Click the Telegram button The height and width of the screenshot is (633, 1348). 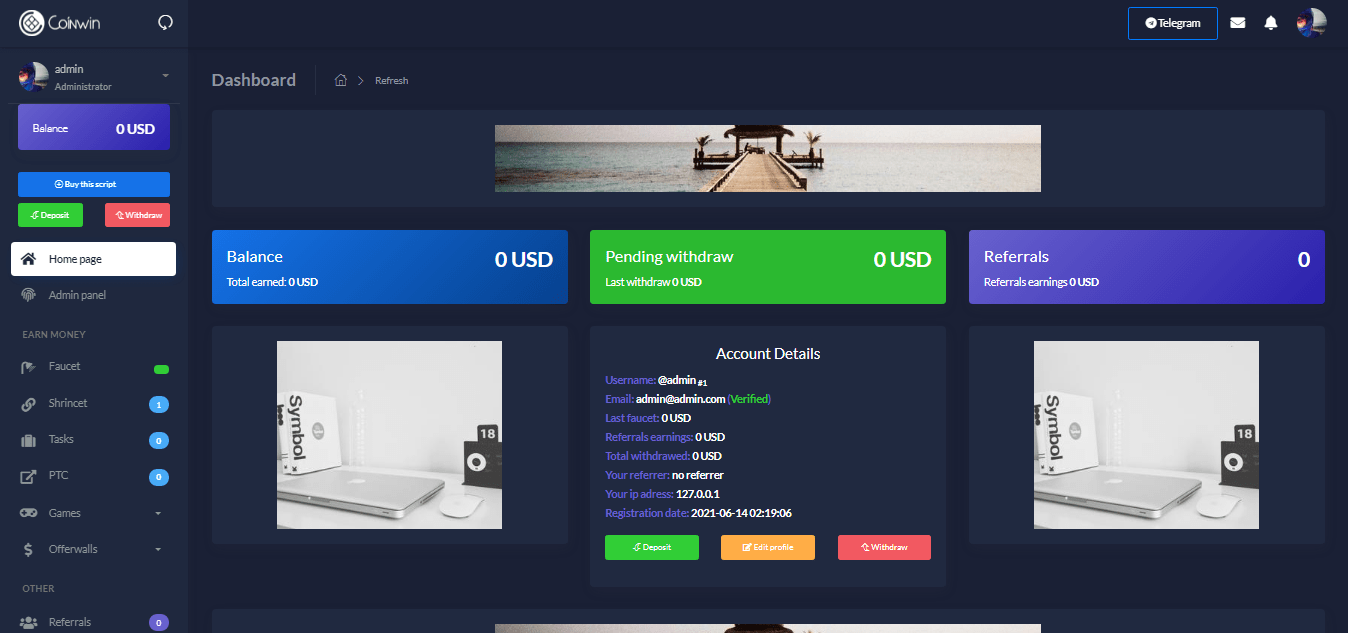tap(1172, 23)
